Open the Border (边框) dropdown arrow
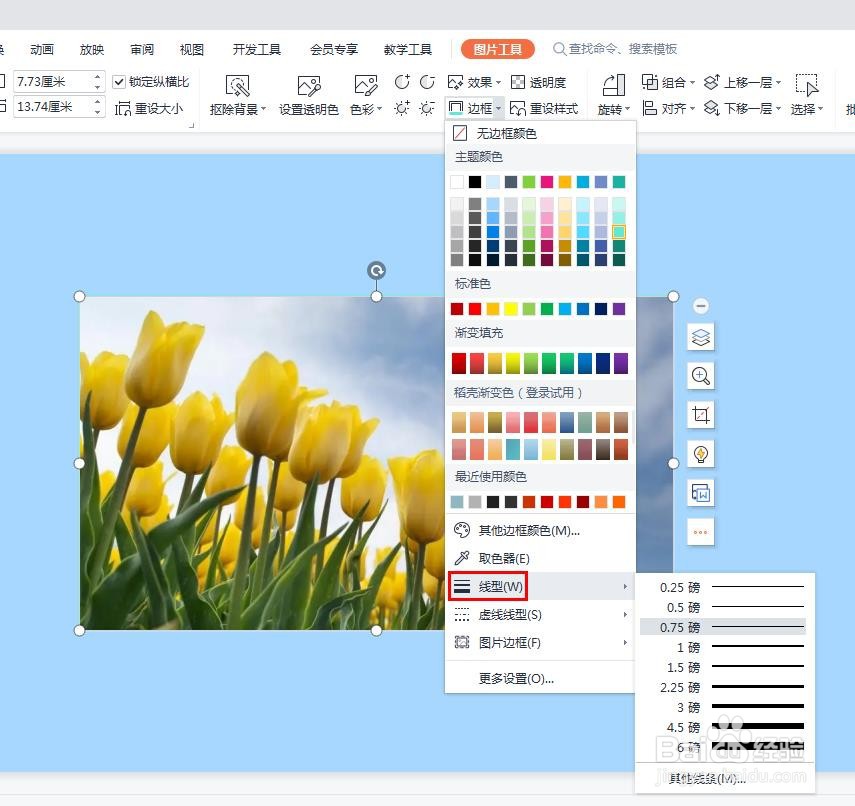This screenshot has width=855, height=806. (x=498, y=109)
